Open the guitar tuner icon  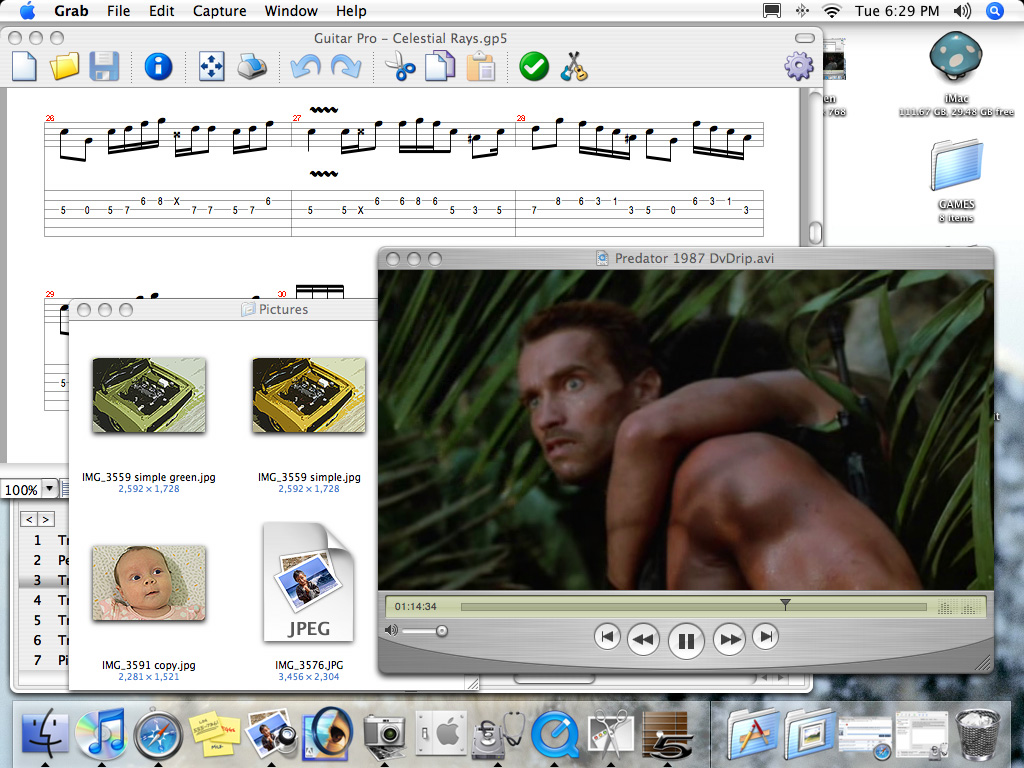click(574, 67)
